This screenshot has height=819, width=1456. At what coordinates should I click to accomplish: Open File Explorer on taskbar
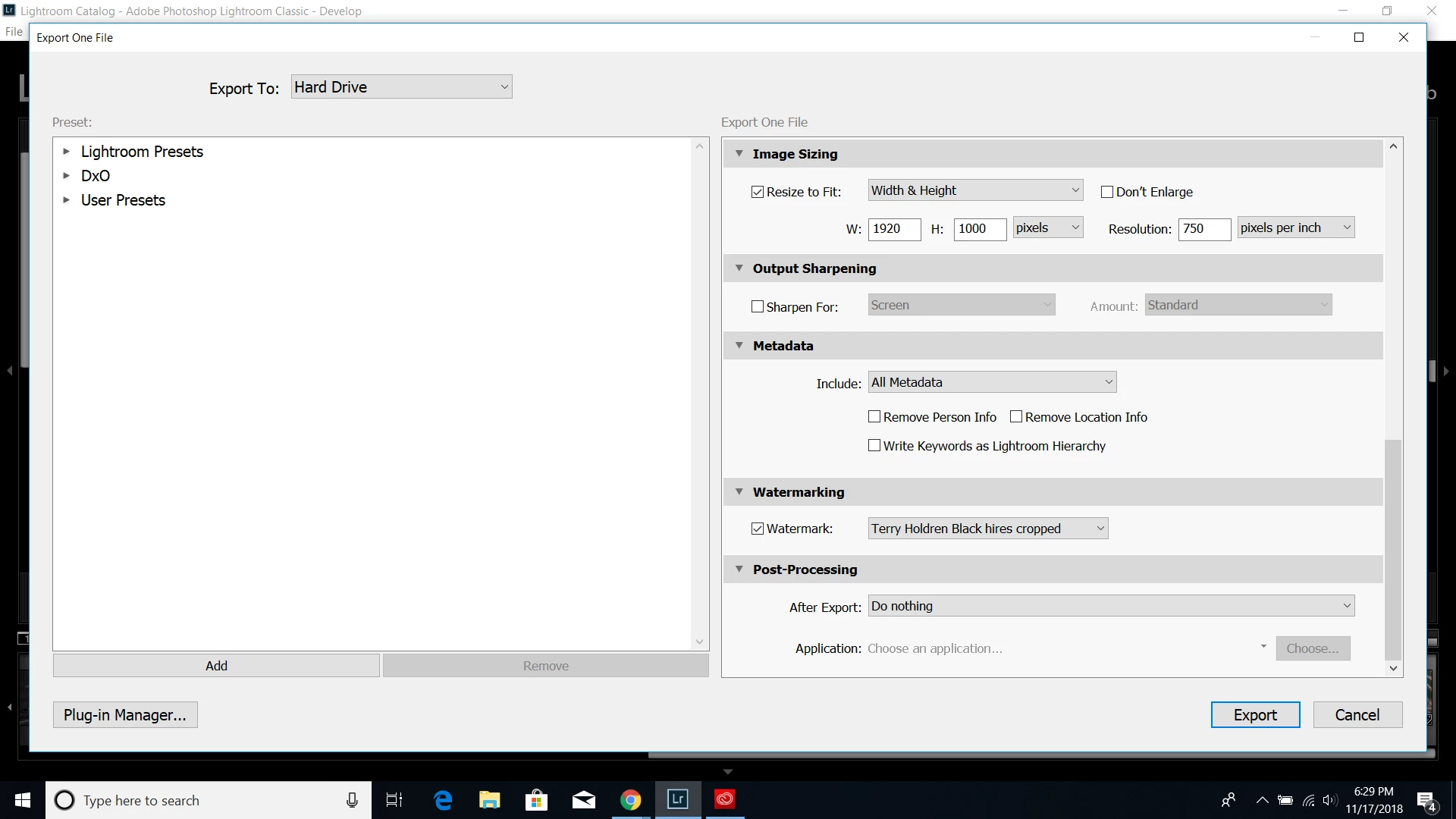click(489, 800)
